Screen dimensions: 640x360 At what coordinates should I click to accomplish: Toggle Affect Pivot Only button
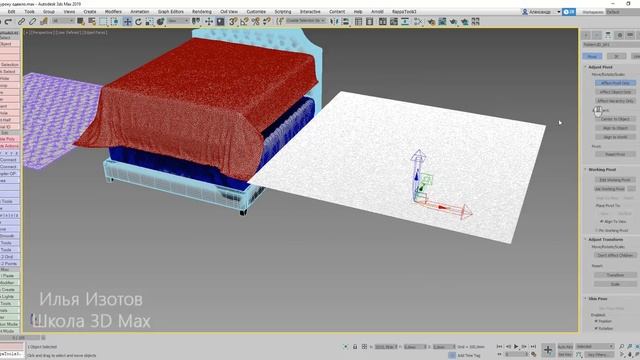[615, 83]
